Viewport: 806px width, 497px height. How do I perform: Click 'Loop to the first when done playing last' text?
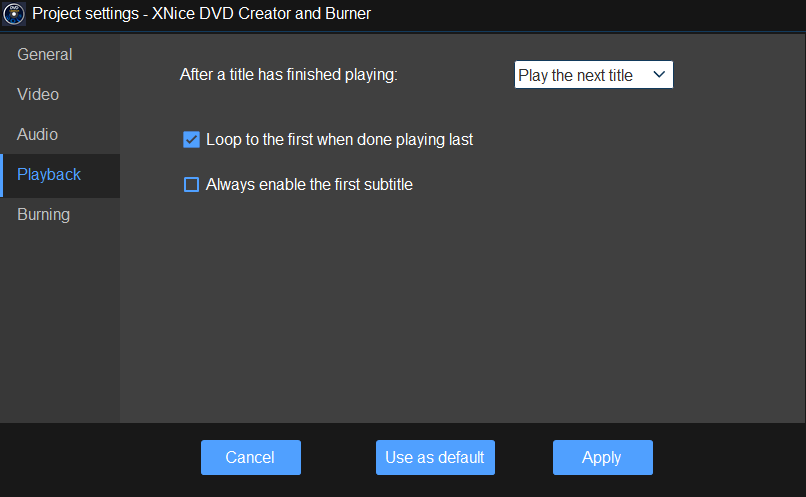339,140
